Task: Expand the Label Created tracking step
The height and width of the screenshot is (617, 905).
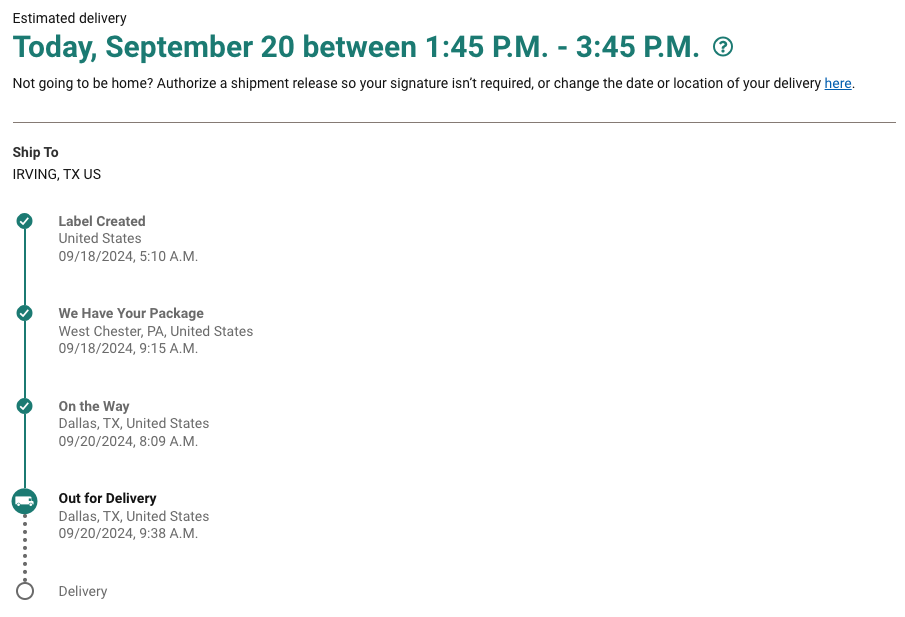Action: coord(102,221)
